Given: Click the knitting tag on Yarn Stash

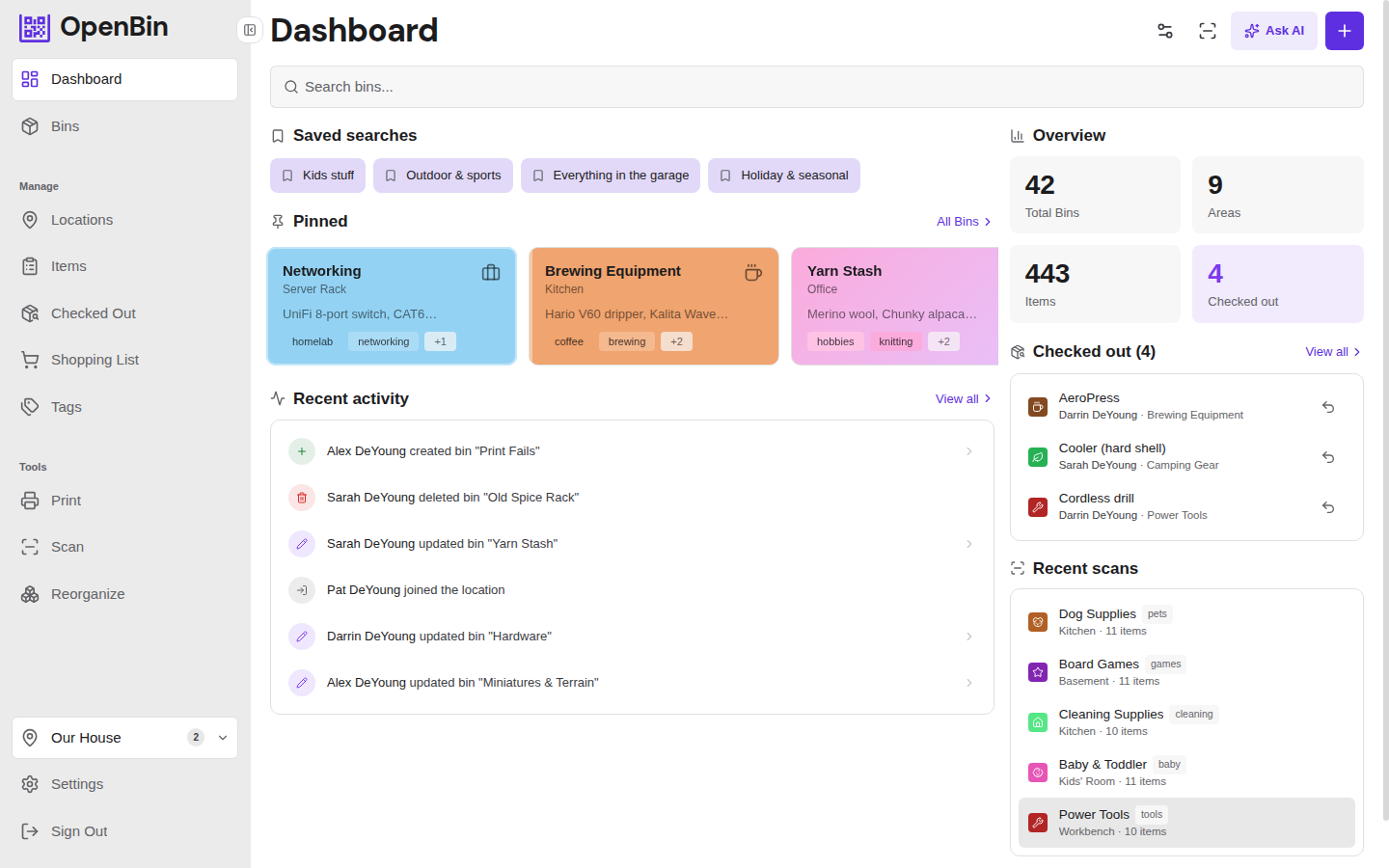Looking at the screenshot, I should pyautogui.click(x=896, y=341).
